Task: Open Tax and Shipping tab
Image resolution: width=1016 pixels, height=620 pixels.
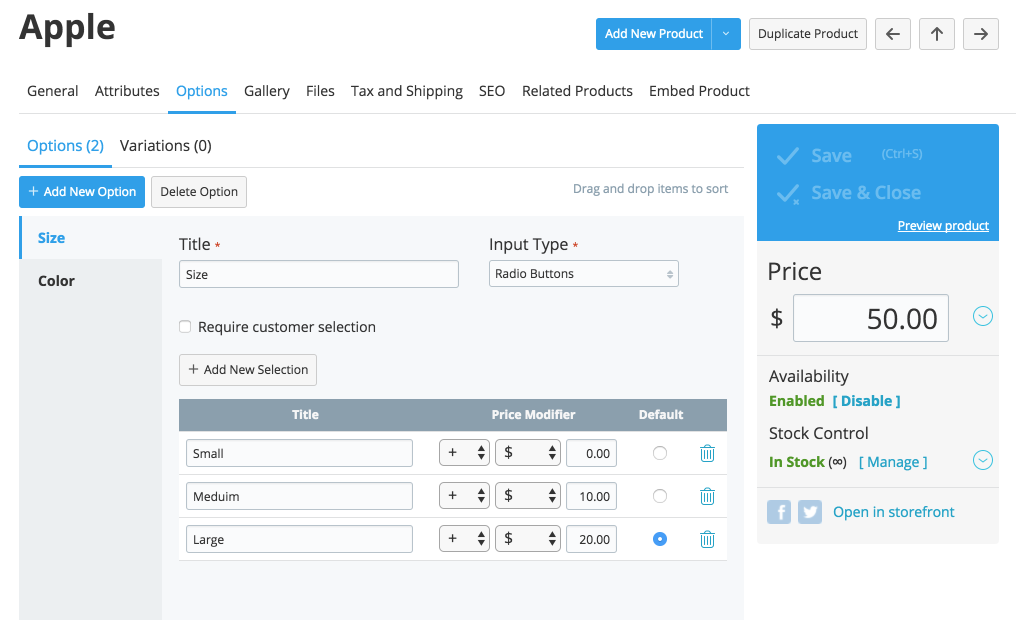Action: pos(407,91)
